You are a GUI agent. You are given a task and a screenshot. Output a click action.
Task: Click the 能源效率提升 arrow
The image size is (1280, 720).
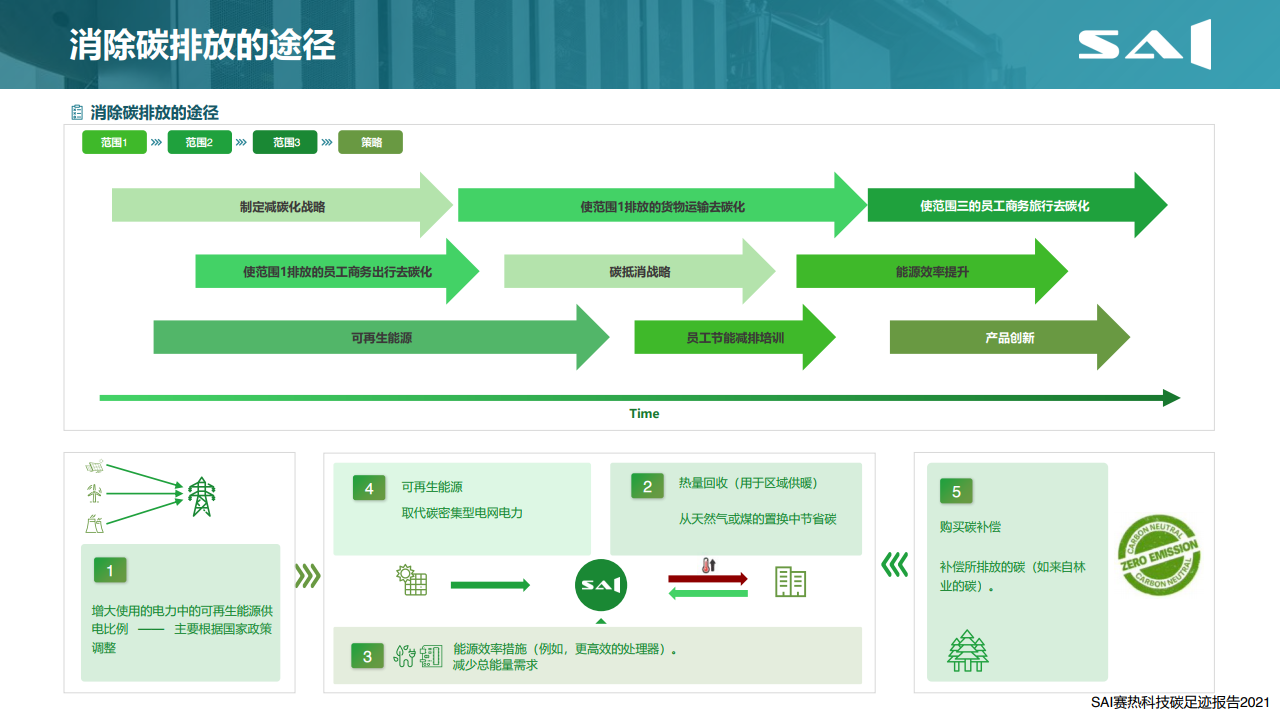coord(932,271)
